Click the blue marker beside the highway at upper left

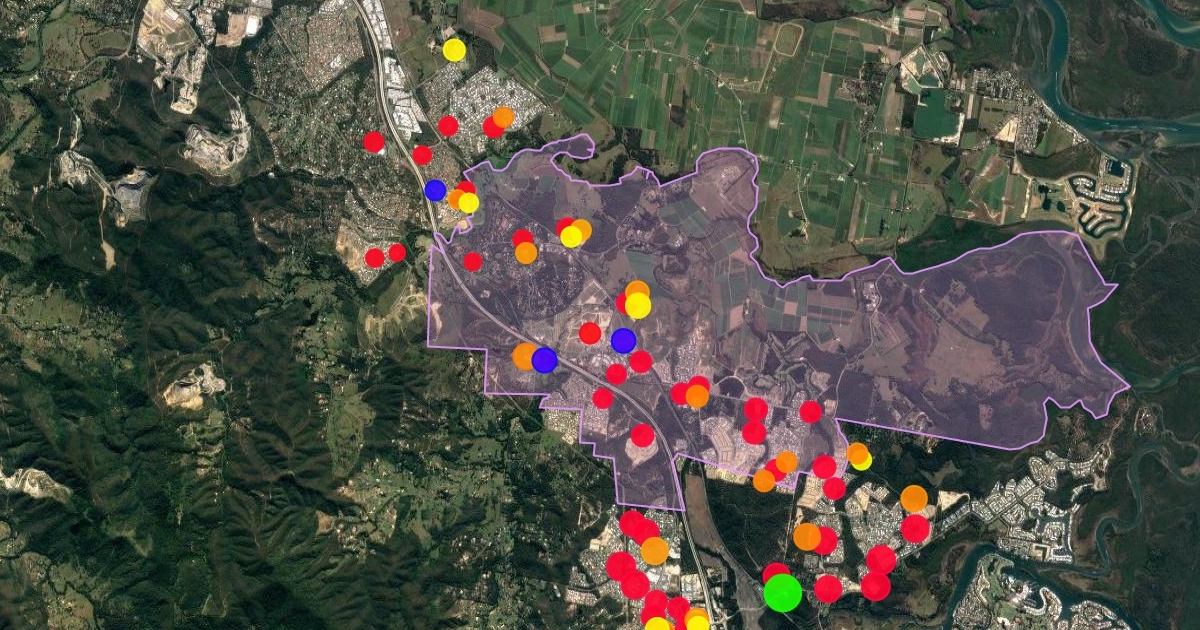pyautogui.click(x=435, y=190)
